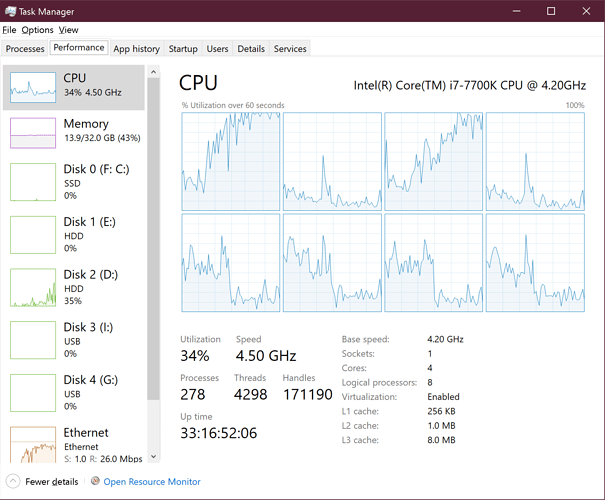Click the Resource Monitor icon
The image size is (605, 500).
(x=95, y=481)
